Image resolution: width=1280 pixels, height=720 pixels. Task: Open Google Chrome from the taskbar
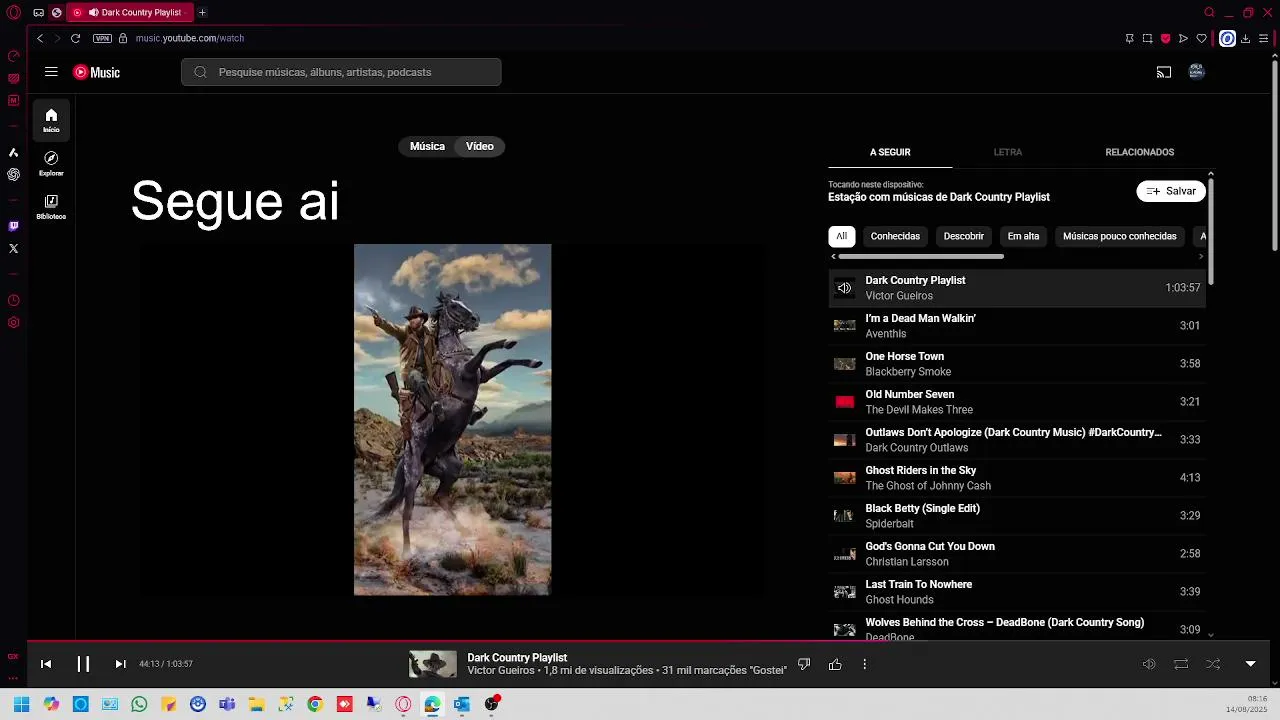click(315, 704)
